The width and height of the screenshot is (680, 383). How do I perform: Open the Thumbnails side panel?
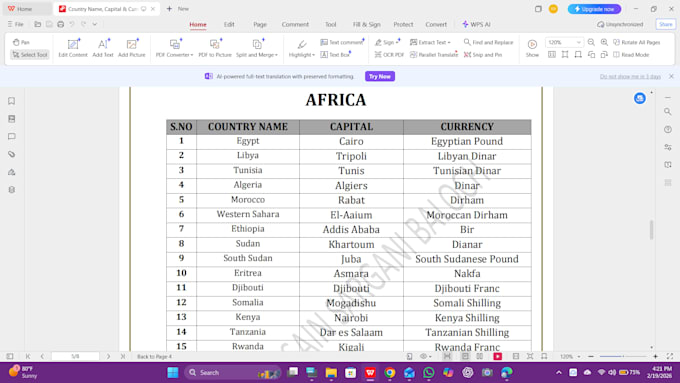12,118
